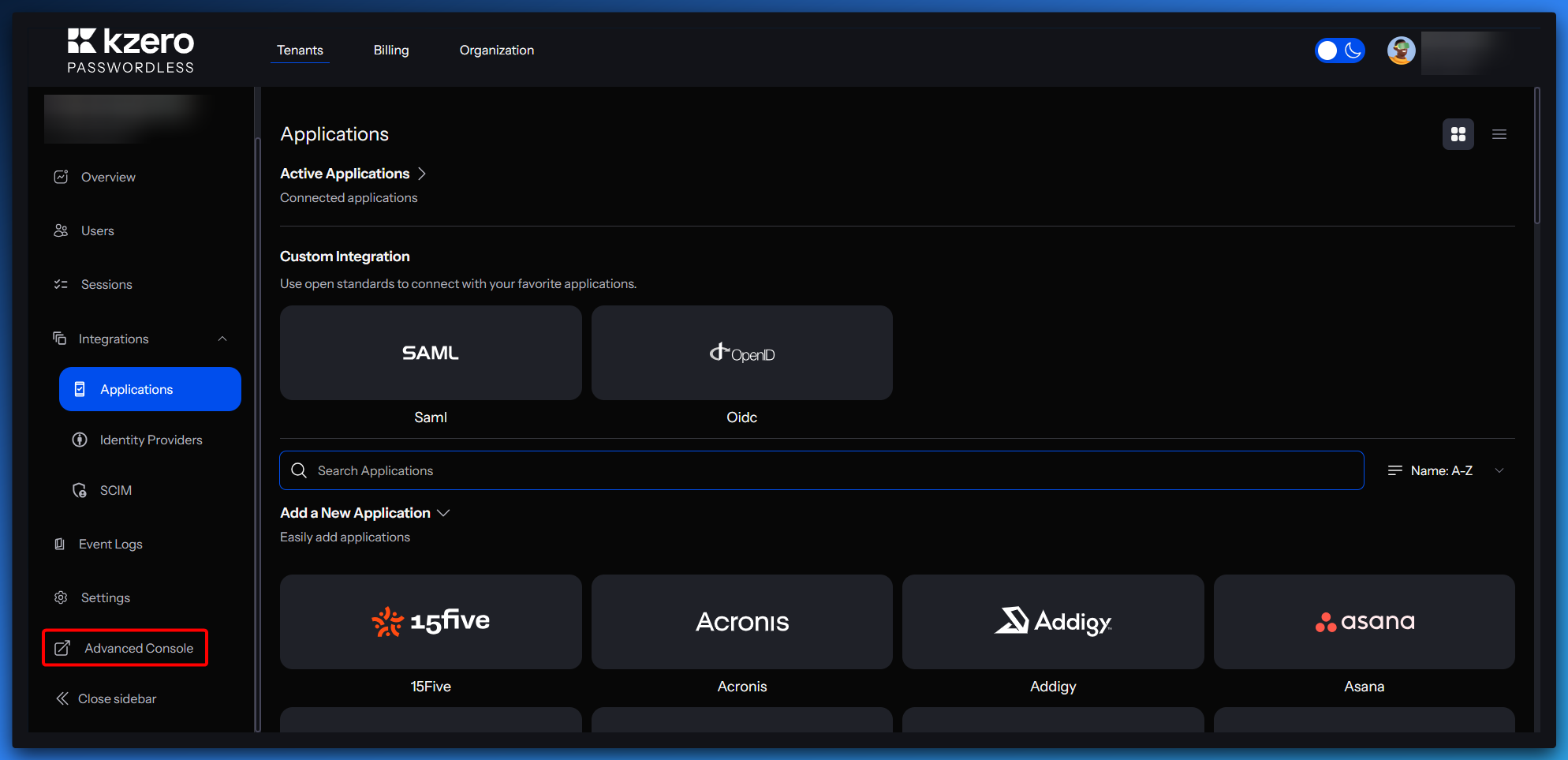Collapse the Add a New Application section
Viewport: 1568px width, 760px height.
click(443, 513)
